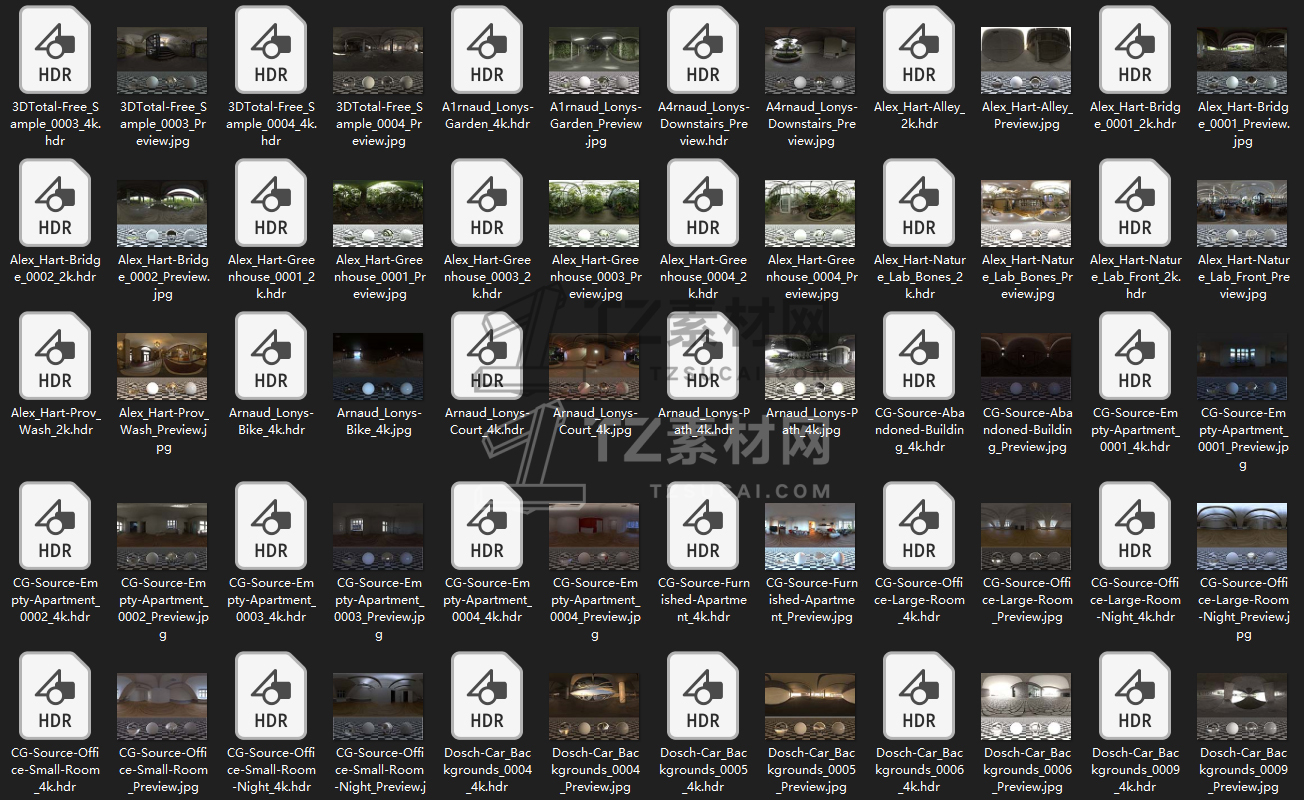Select the file name "Alex_Hart-Greenhouse_0003_Preview.jpg"
This screenshot has width=1304, height=800.
[x=595, y=277]
